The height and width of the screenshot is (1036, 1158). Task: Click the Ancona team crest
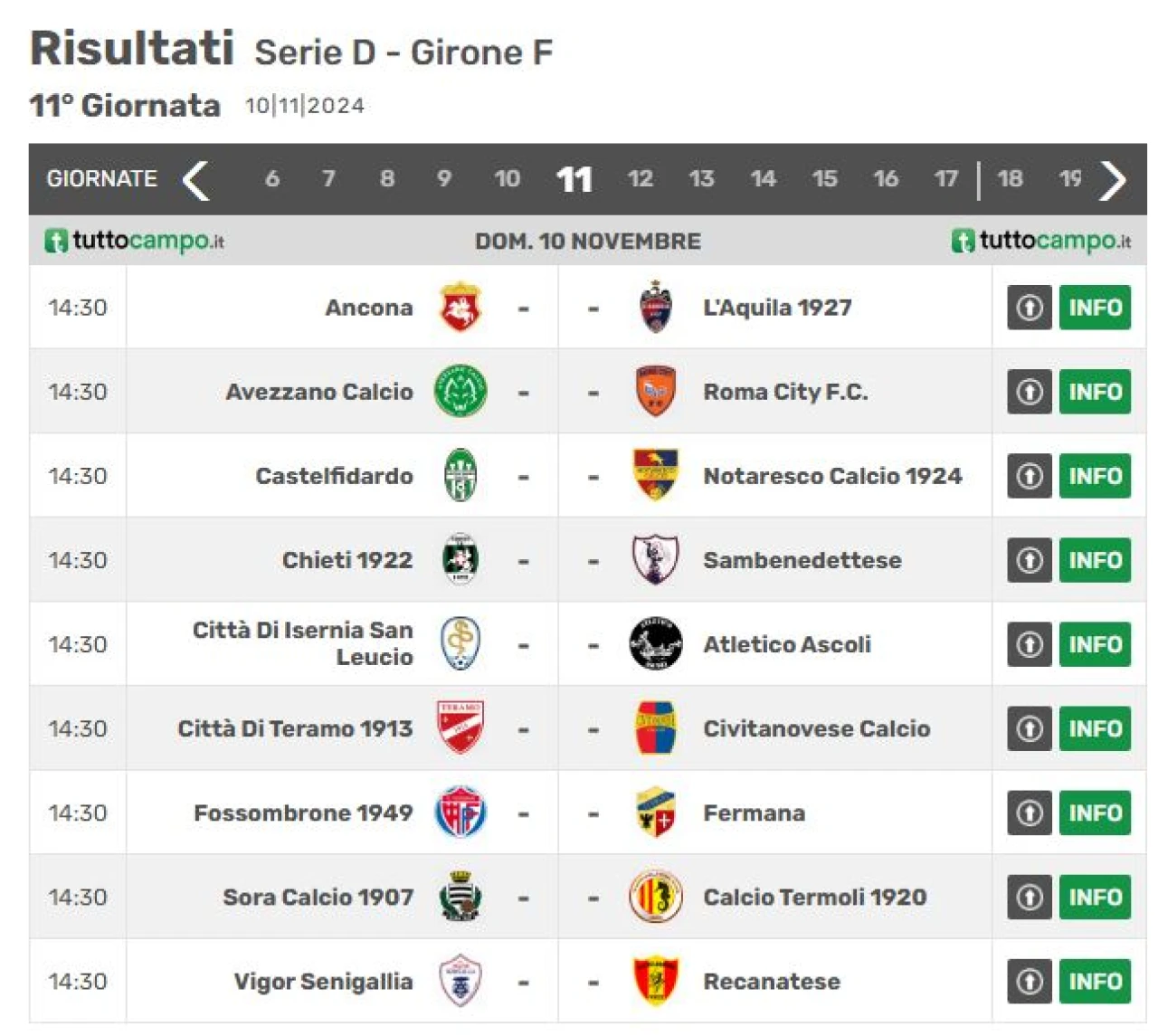coord(460,308)
